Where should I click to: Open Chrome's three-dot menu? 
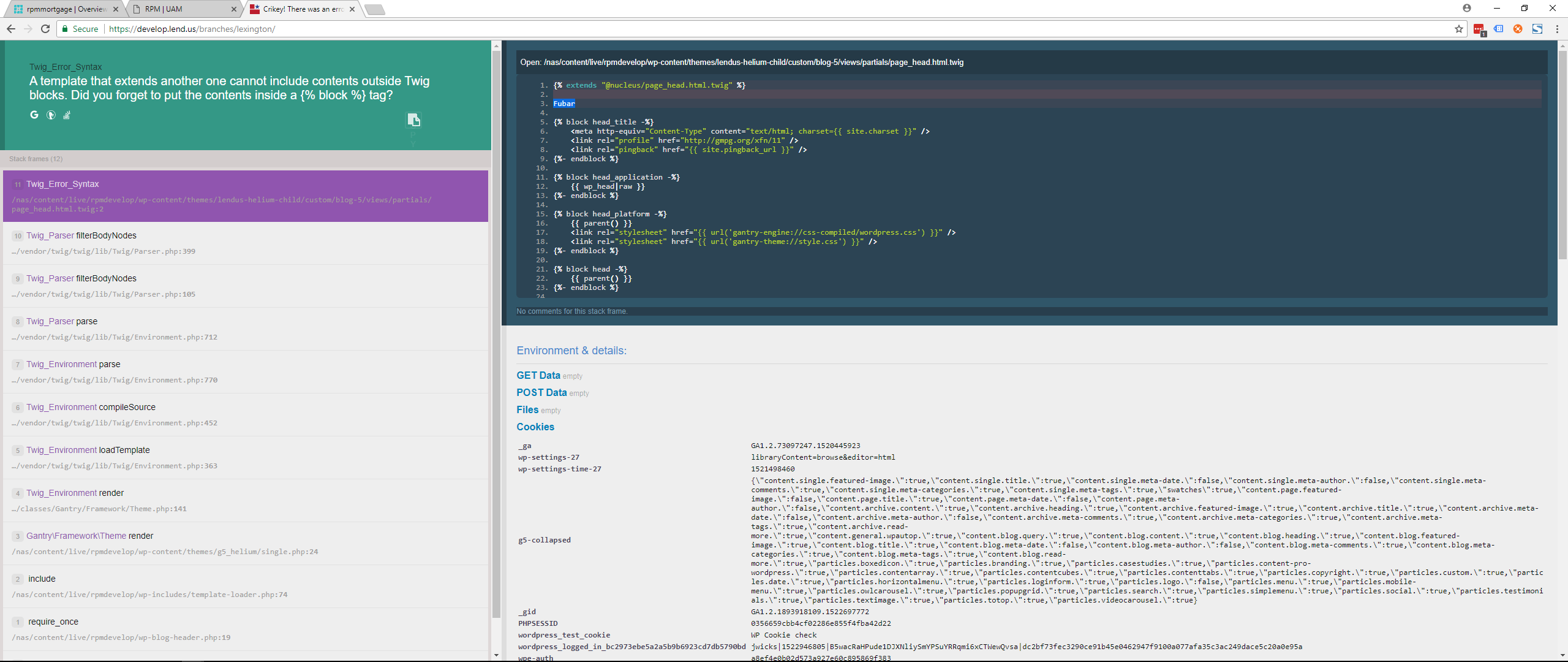click(x=1558, y=28)
